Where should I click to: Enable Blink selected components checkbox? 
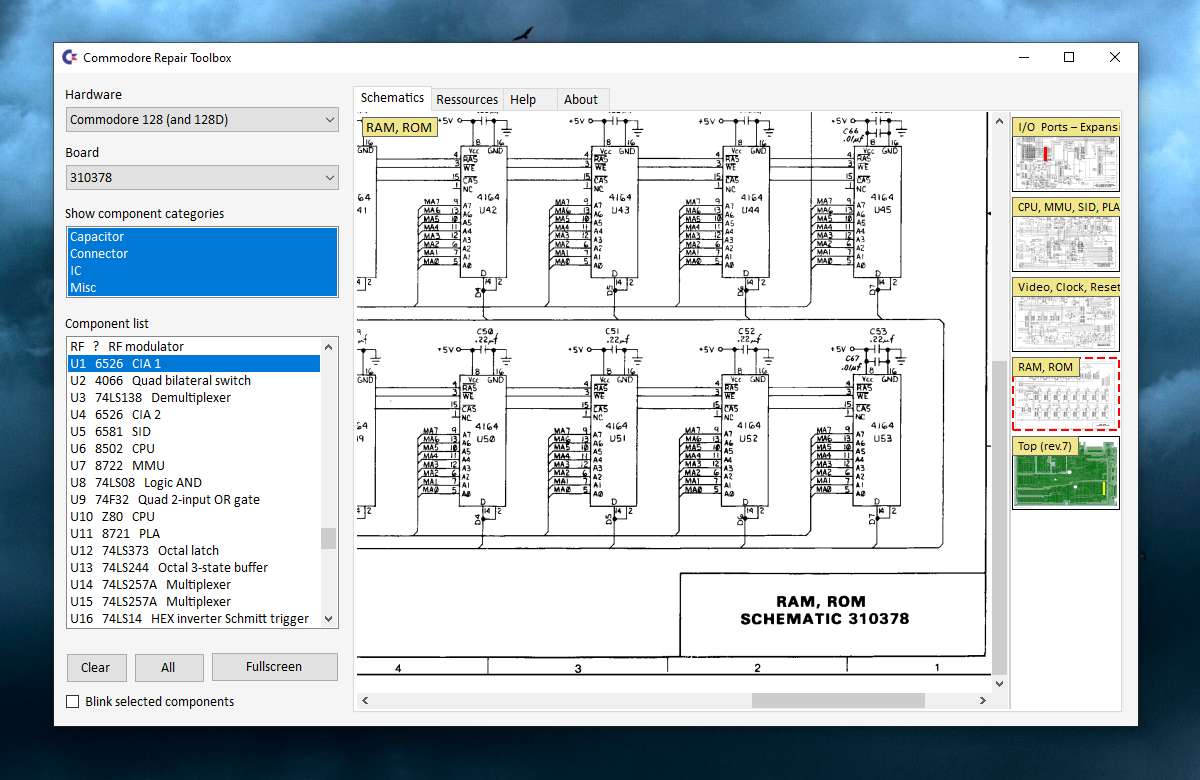(72, 702)
